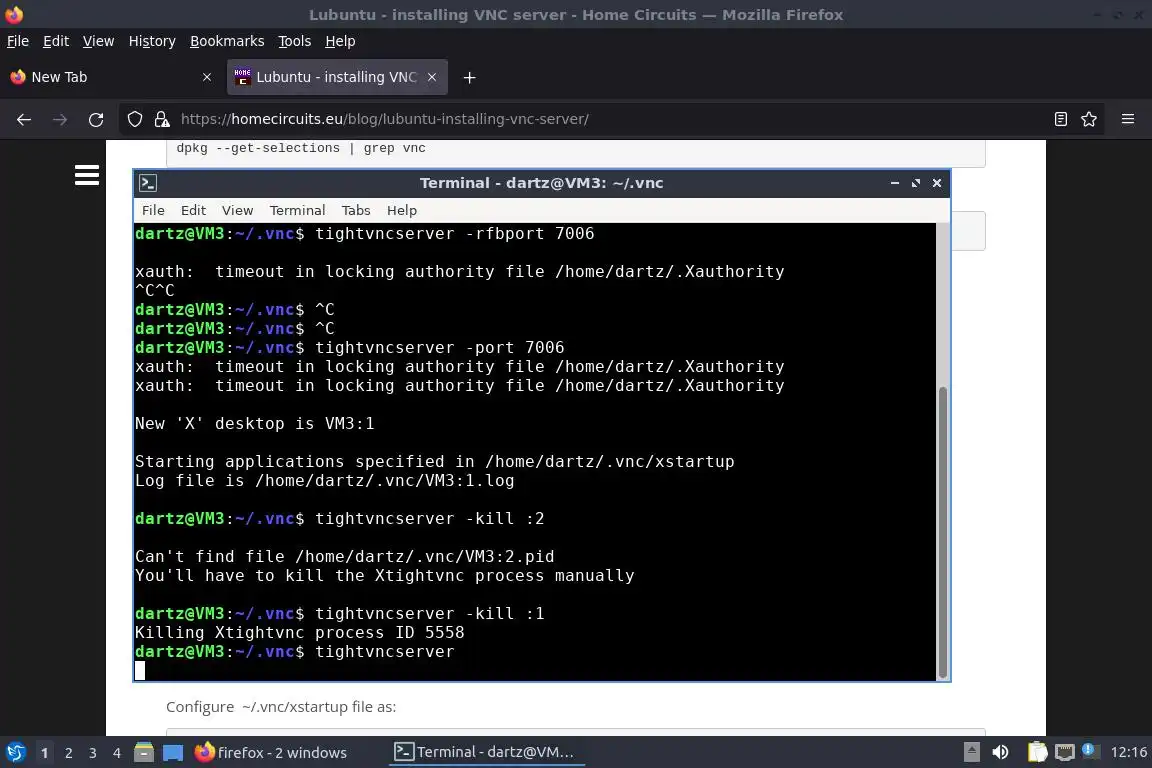Open Firefox Help menu
The image size is (1152, 768).
(x=340, y=41)
